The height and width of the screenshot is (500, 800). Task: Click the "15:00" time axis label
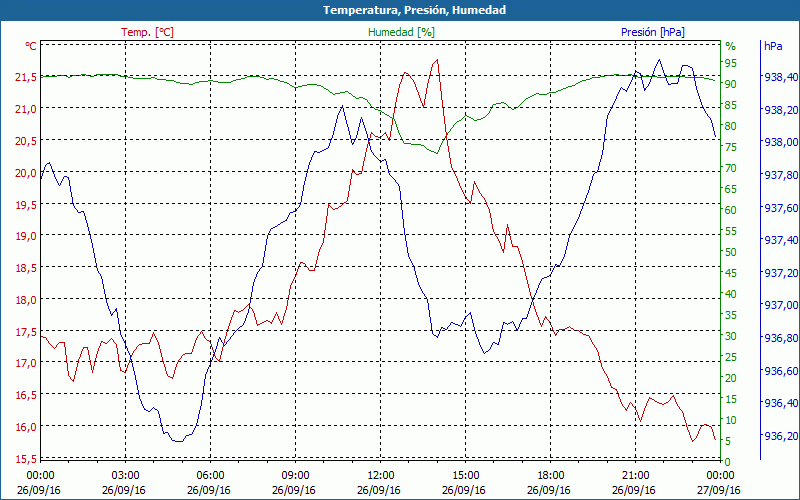coord(465,476)
